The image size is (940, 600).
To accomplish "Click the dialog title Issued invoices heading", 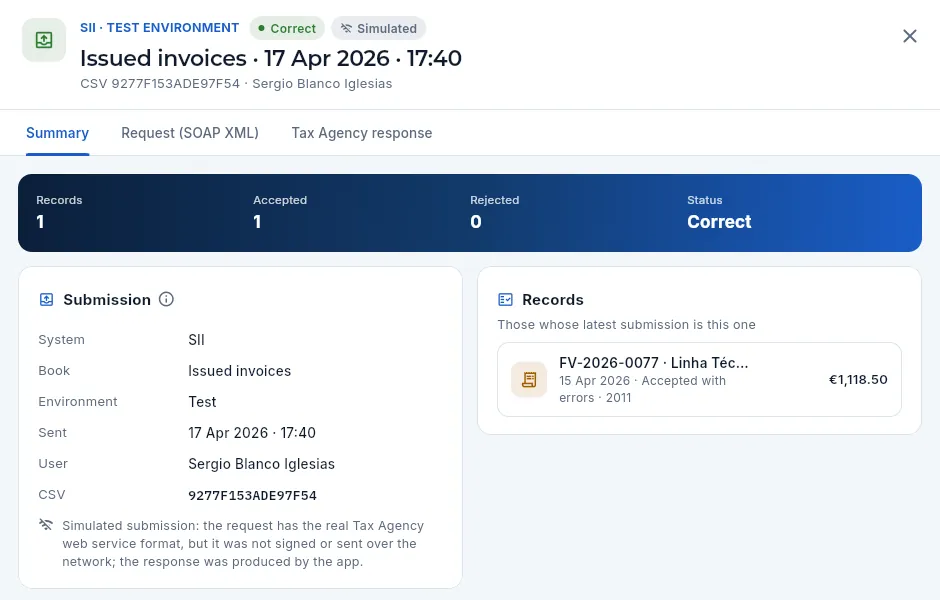I will click(271, 58).
